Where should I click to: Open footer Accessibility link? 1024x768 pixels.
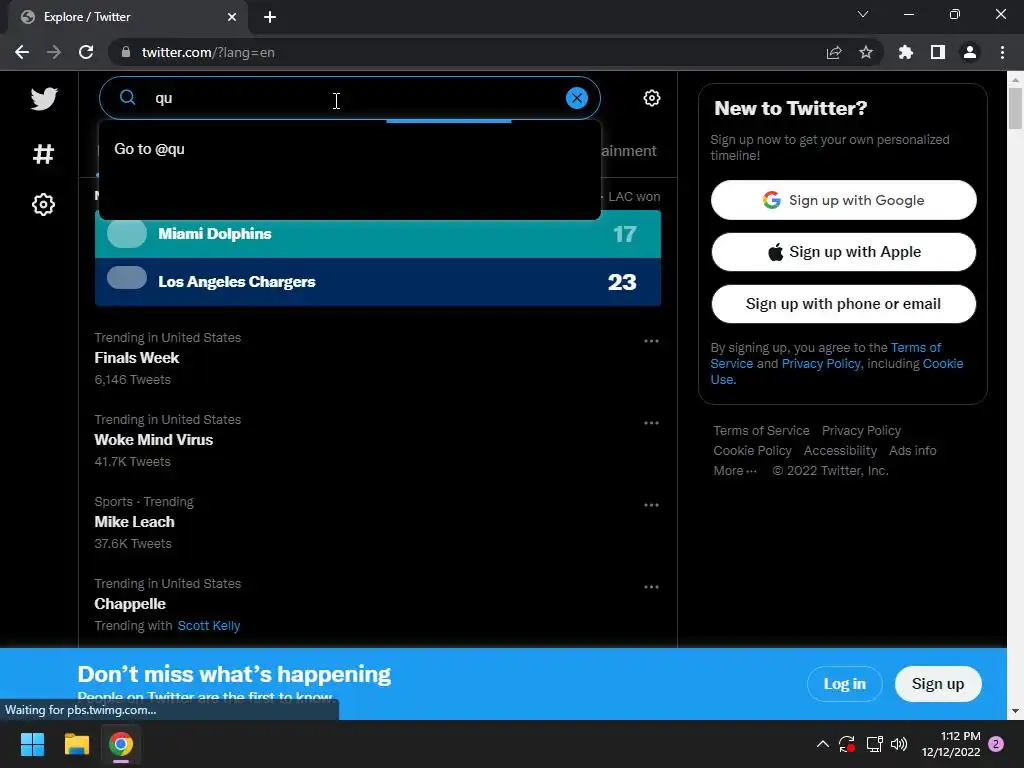point(840,451)
